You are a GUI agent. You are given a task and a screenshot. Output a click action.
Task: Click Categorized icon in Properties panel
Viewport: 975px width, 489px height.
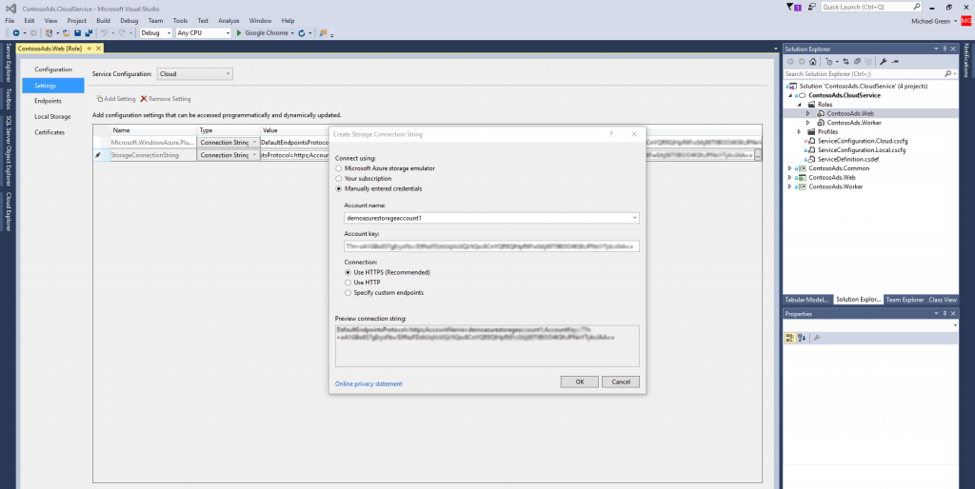coord(790,338)
